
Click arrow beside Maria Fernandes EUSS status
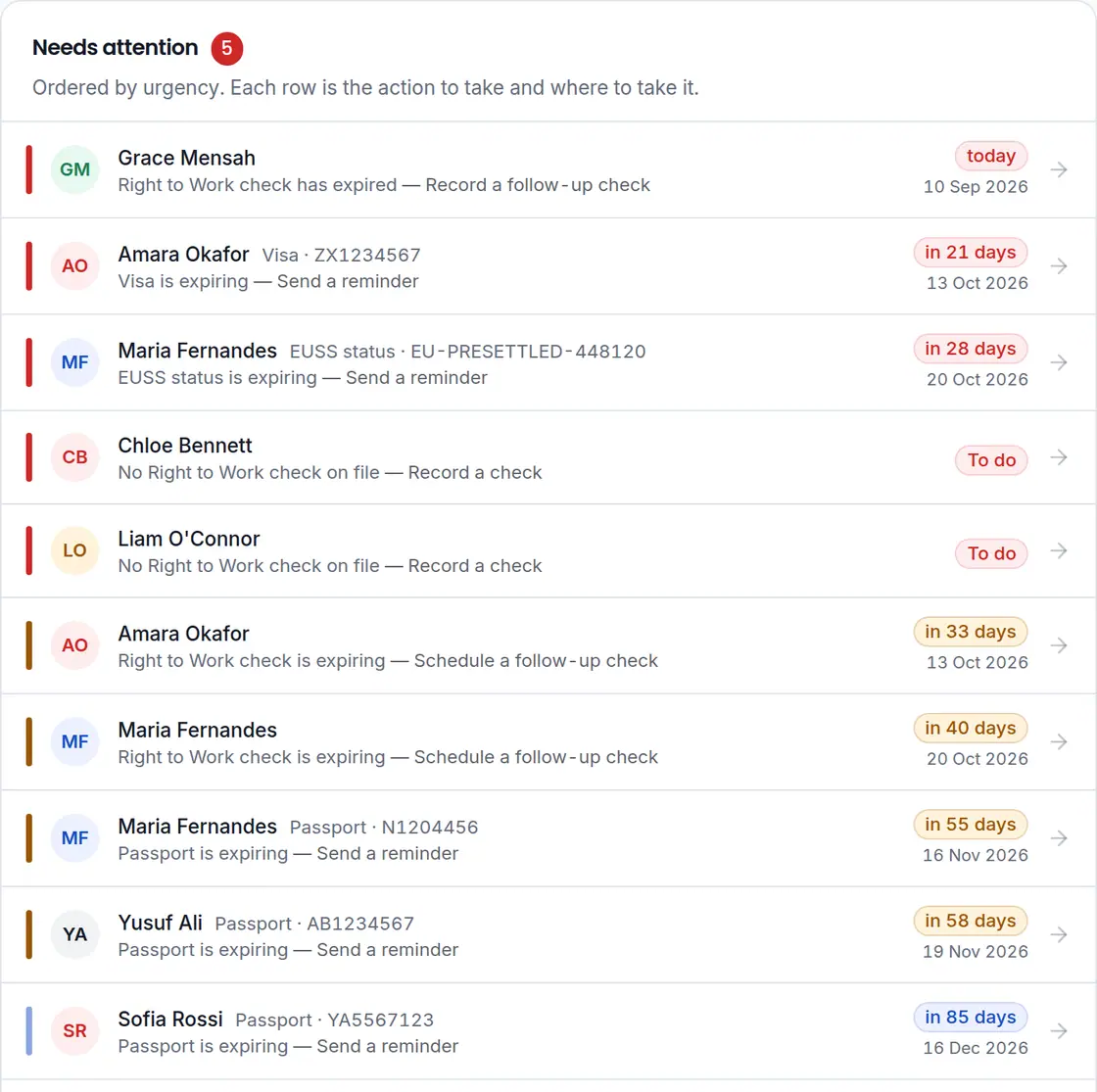click(1059, 362)
